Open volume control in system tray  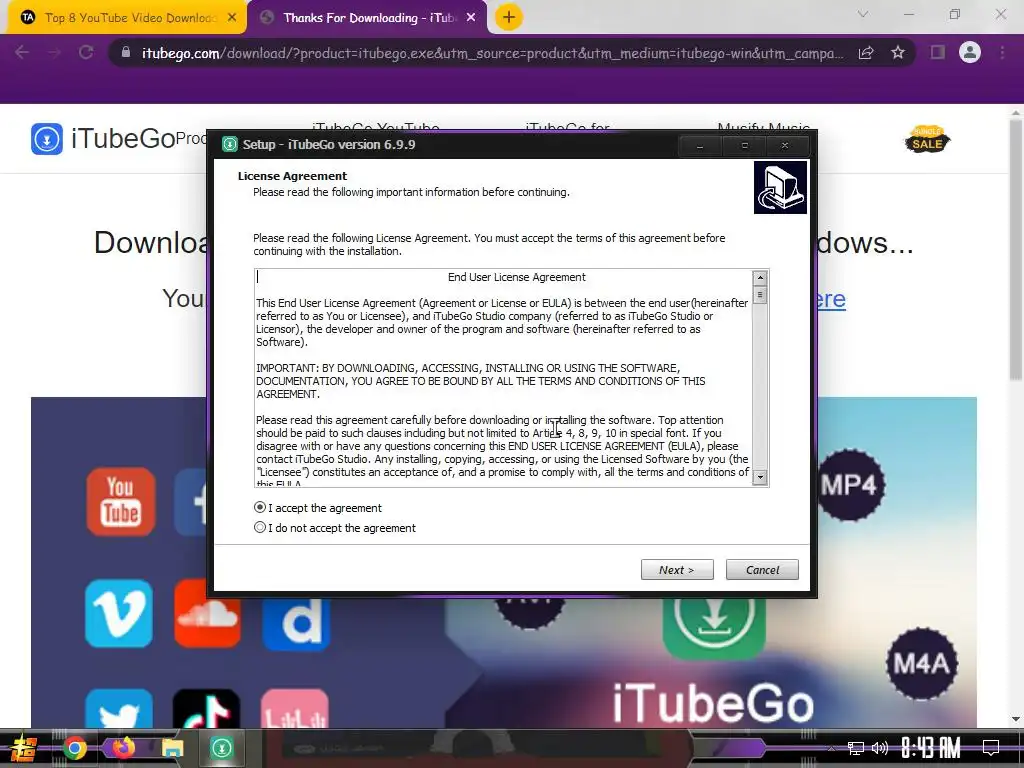tap(880, 748)
